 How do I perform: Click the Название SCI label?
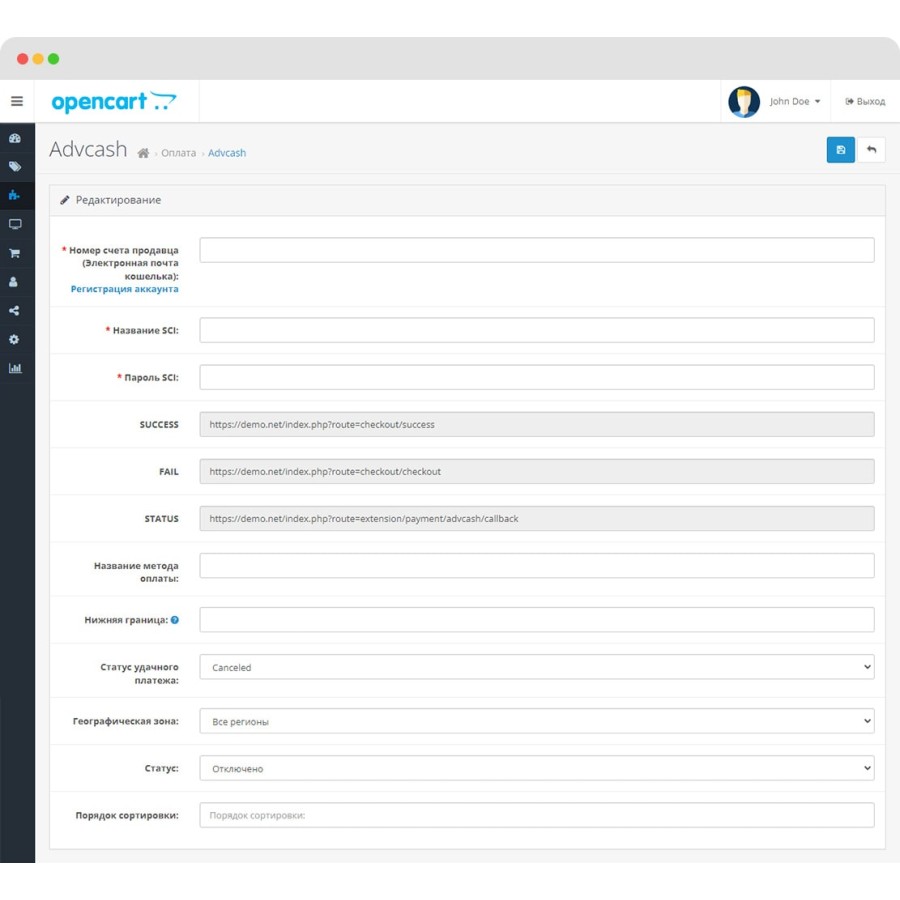pyautogui.click(x=146, y=331)
